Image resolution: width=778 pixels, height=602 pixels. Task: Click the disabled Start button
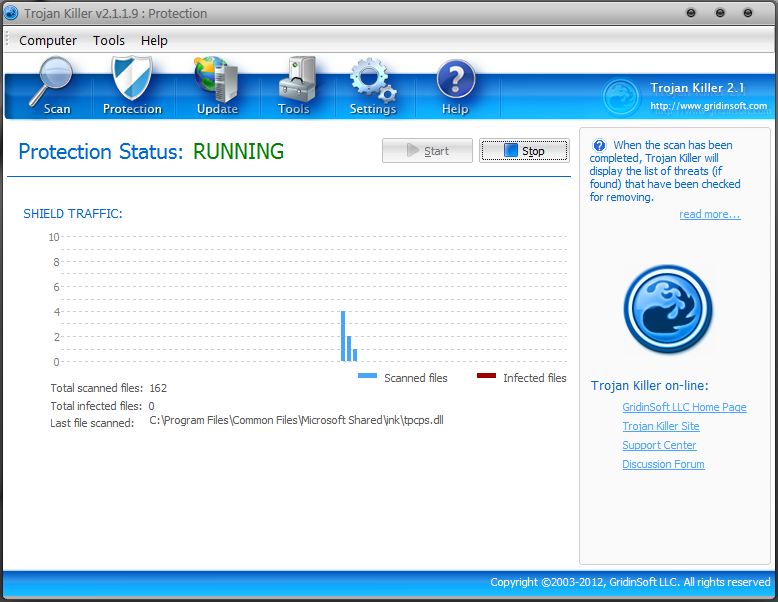pyautogui.click(x=427, y=150)
